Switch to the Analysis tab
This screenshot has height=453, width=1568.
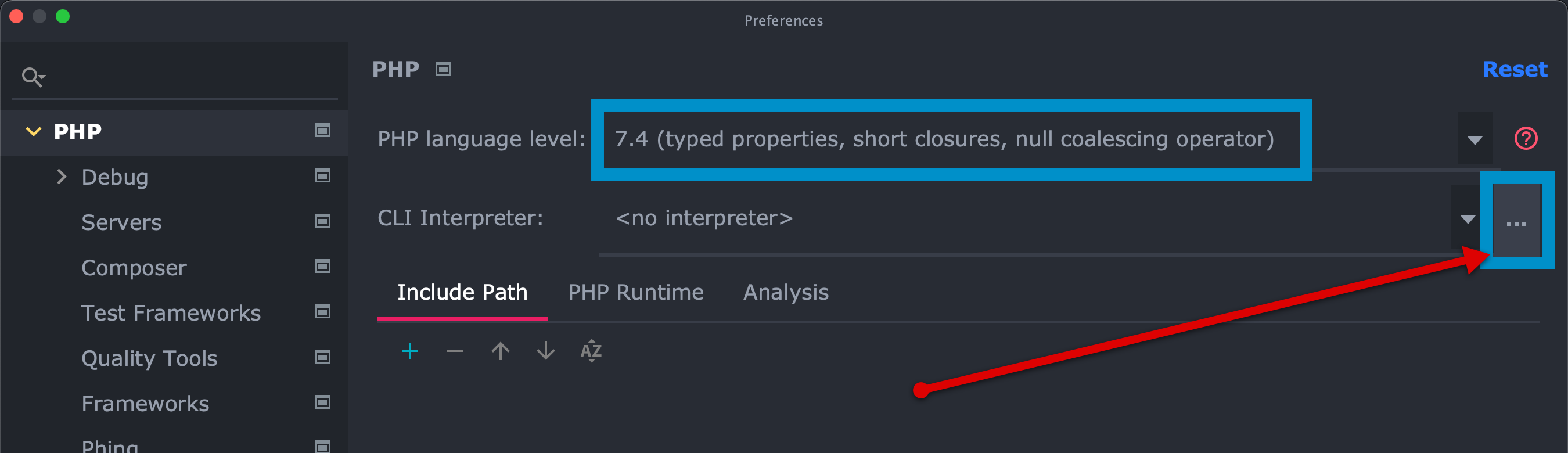coord(785,292)
